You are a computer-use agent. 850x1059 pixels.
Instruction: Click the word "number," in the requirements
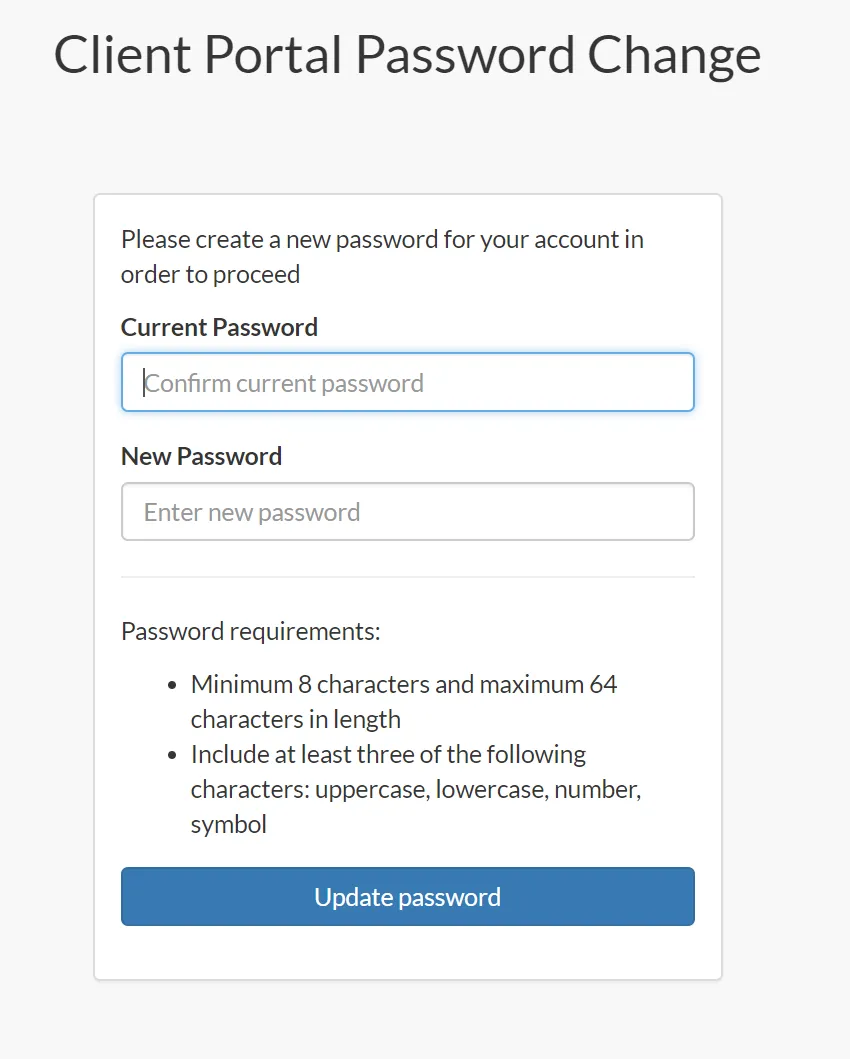point(597,789)
